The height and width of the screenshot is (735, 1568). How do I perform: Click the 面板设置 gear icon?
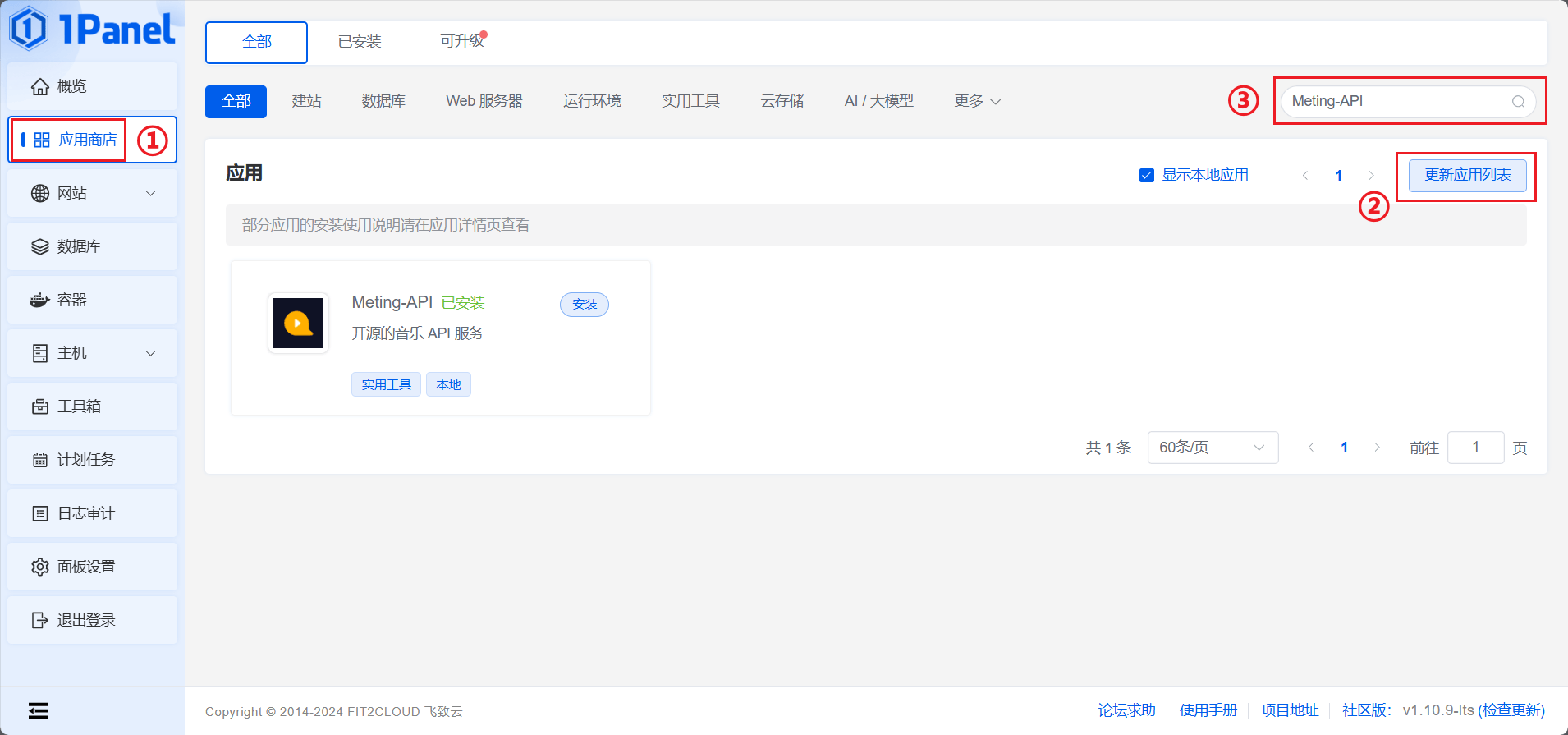click(x=39, y=567)
